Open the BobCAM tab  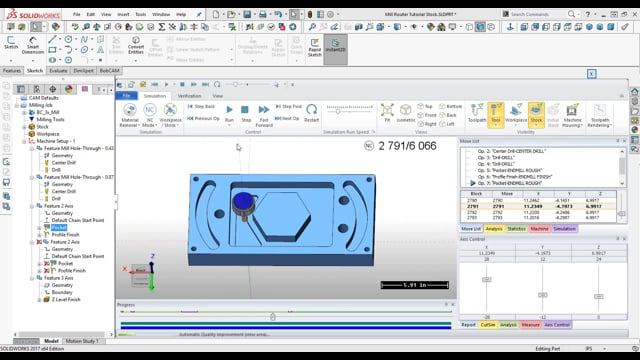[109, 71]
